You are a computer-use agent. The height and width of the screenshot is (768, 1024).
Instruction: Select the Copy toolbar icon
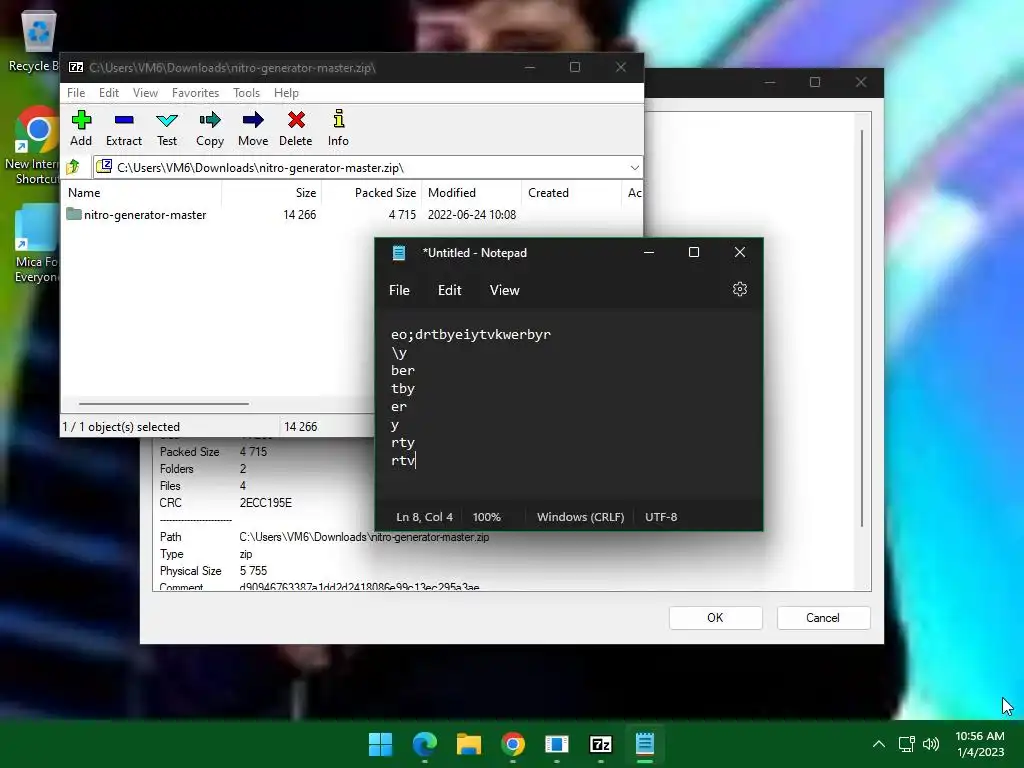coord(210,128)
